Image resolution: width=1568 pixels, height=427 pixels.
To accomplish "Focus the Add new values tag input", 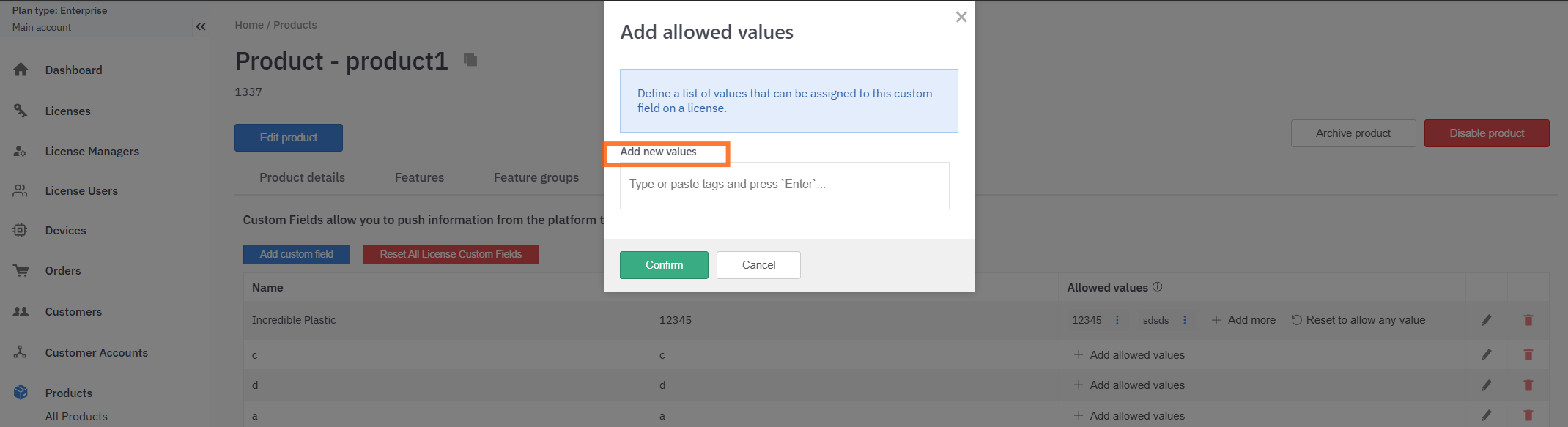I will point(784,185).
